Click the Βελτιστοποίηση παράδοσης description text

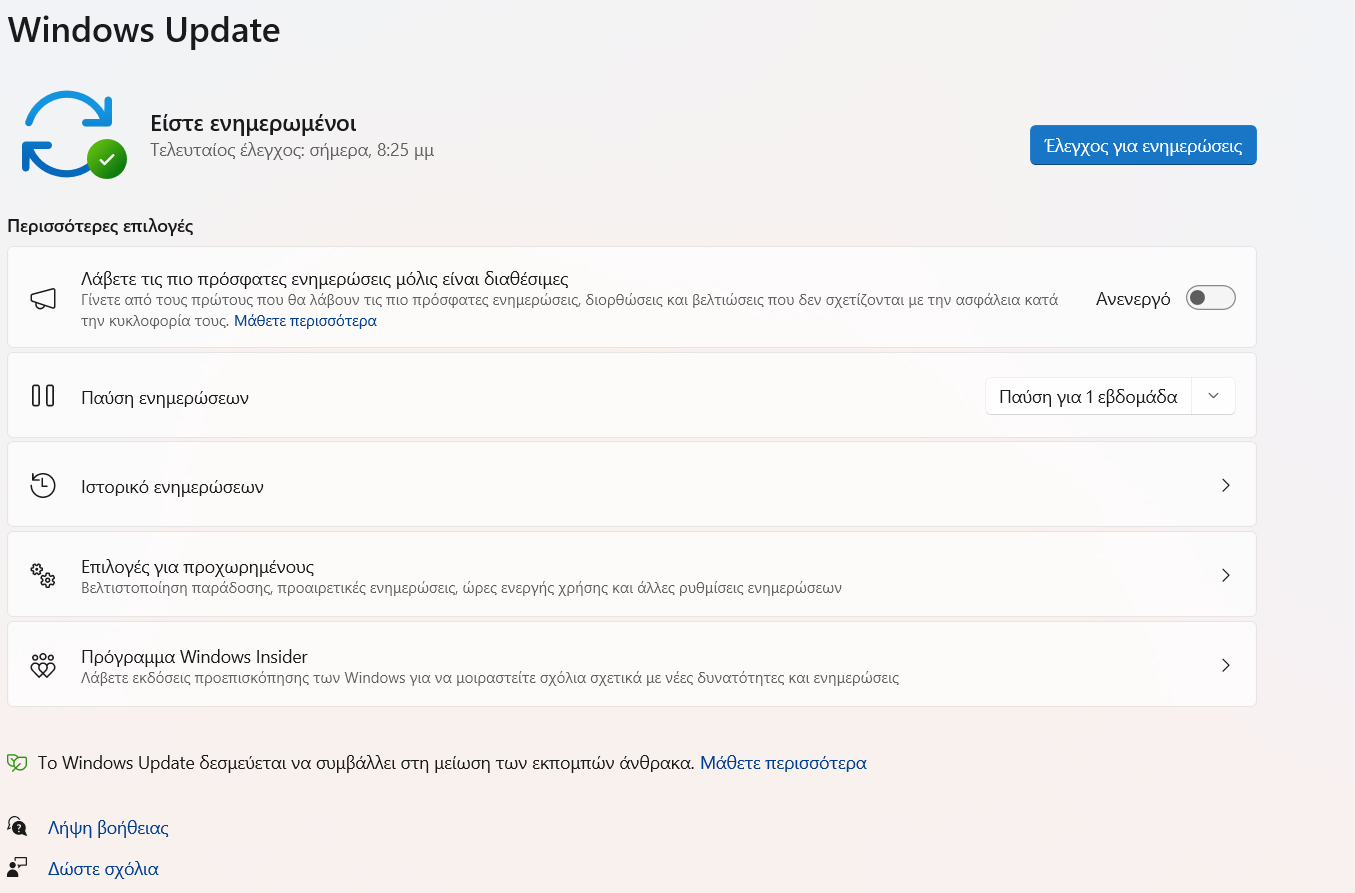pyautogui.click(x=461, y=588)
